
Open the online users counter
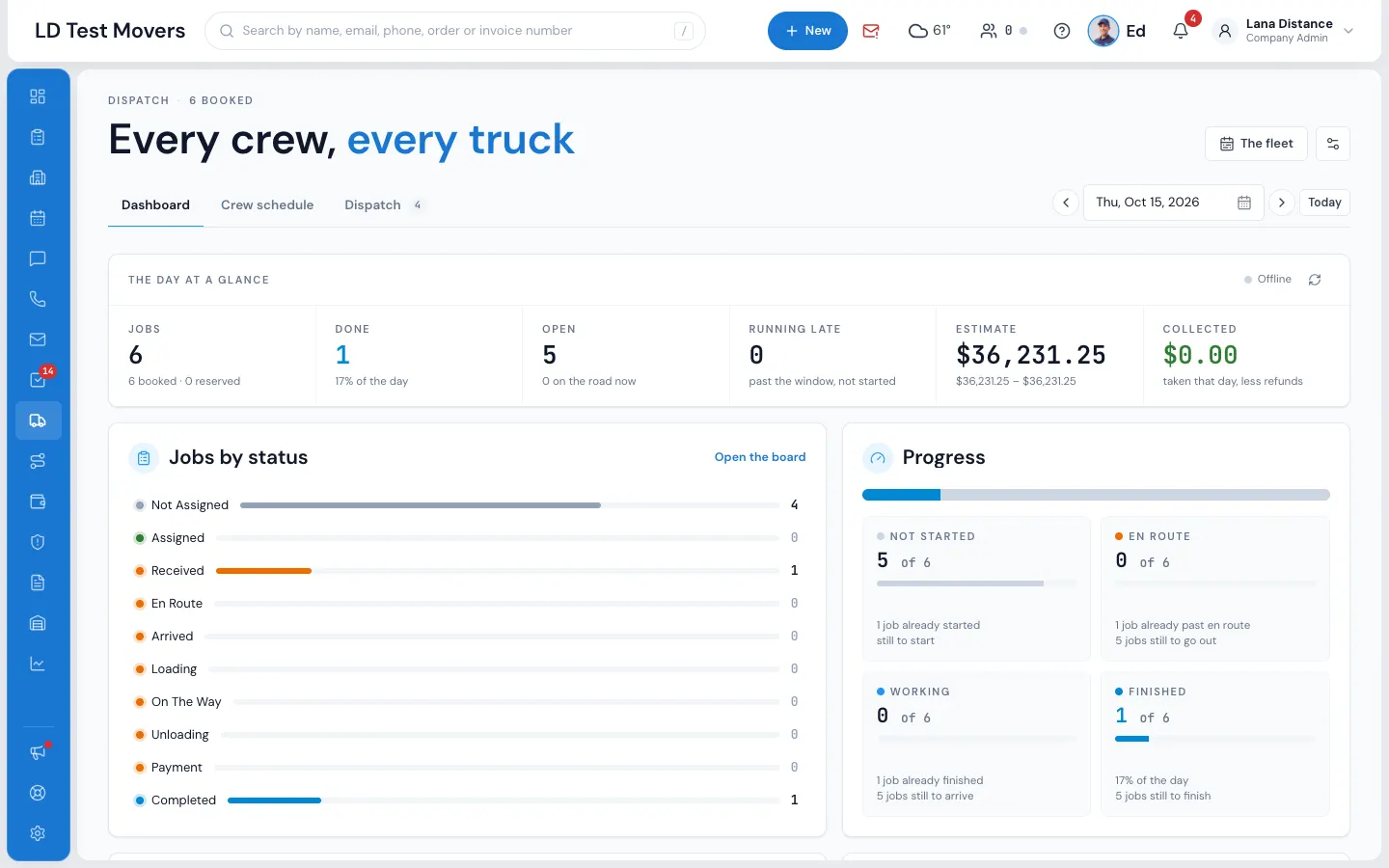pyautogui.click(x=1003, y=31)
